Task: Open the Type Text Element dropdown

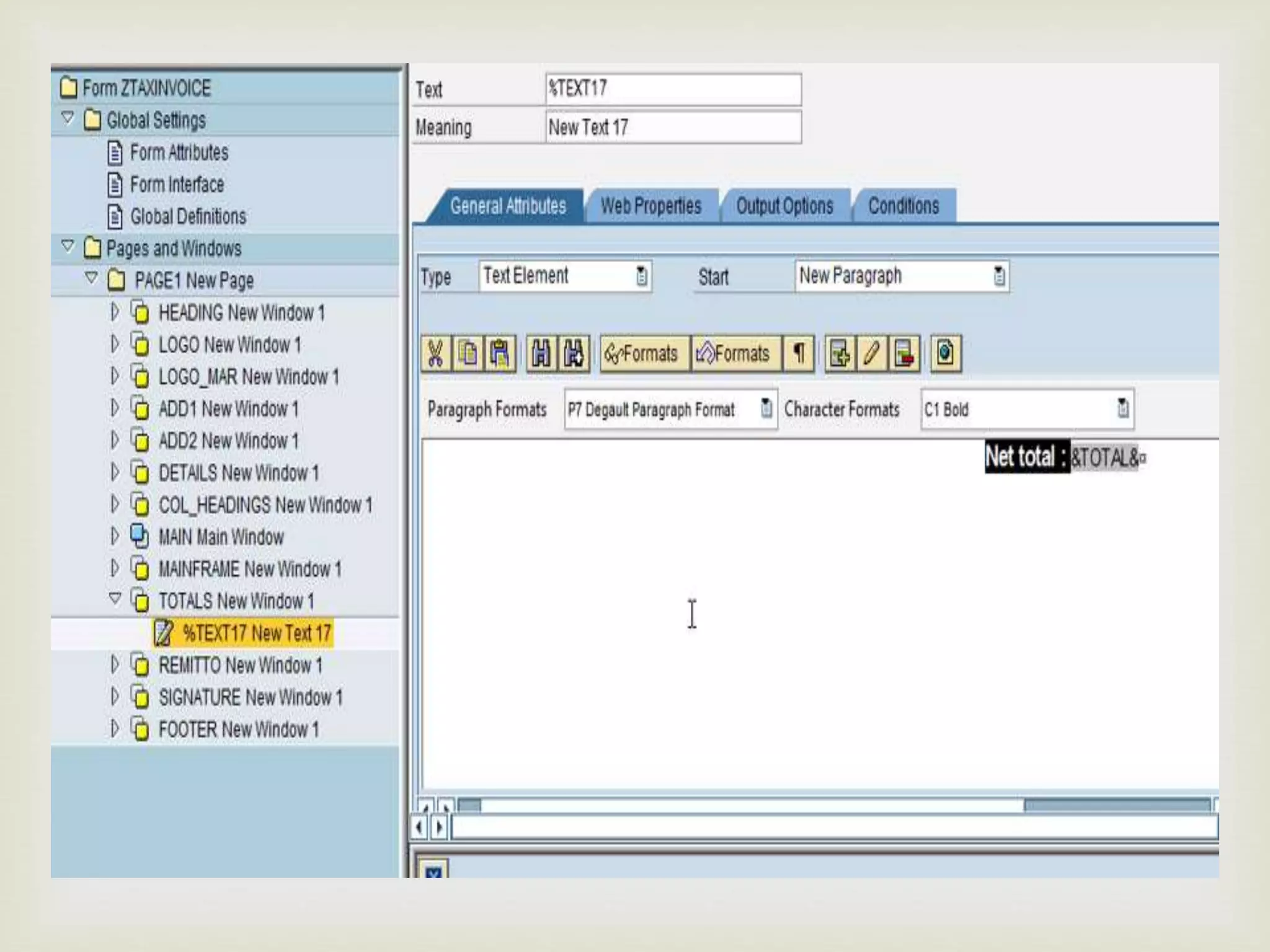Action: pos(642,276)
